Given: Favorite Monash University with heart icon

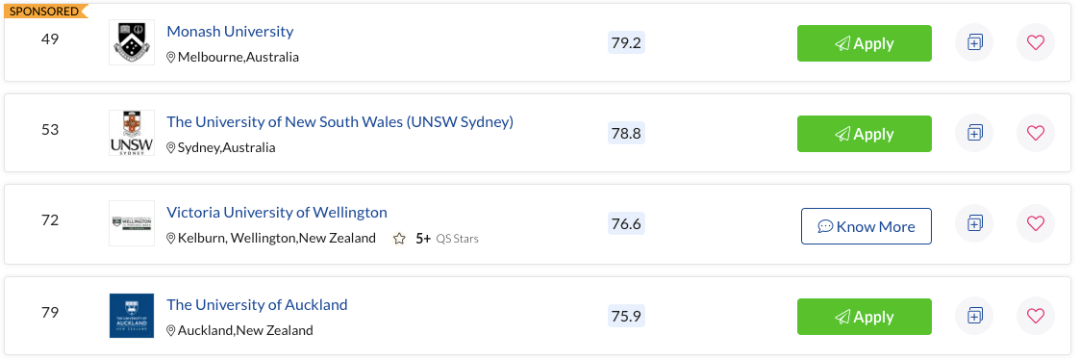Looking at the screenshot, I should [1035, 43].
